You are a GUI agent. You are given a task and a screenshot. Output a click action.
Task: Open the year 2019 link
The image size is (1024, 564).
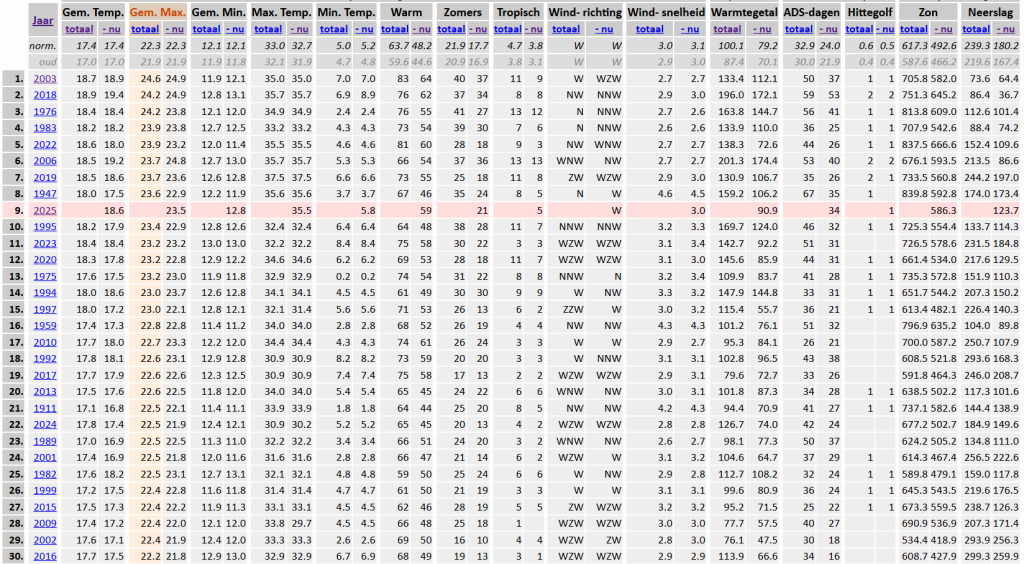(45, 177)
